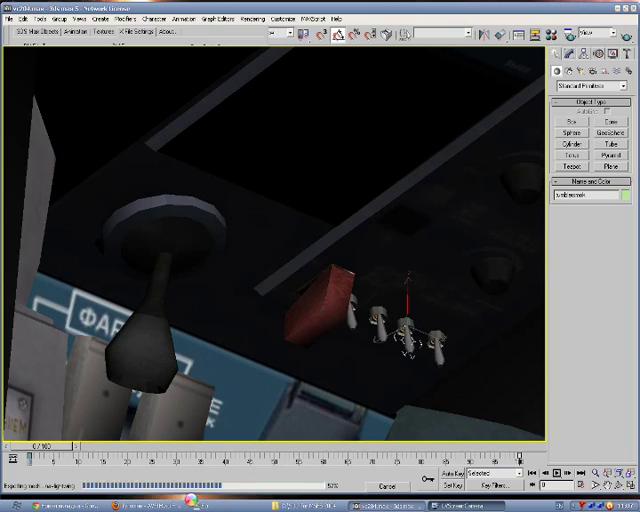
Task: Toggle the 3D Snap tool
Action: pos(322,35)
